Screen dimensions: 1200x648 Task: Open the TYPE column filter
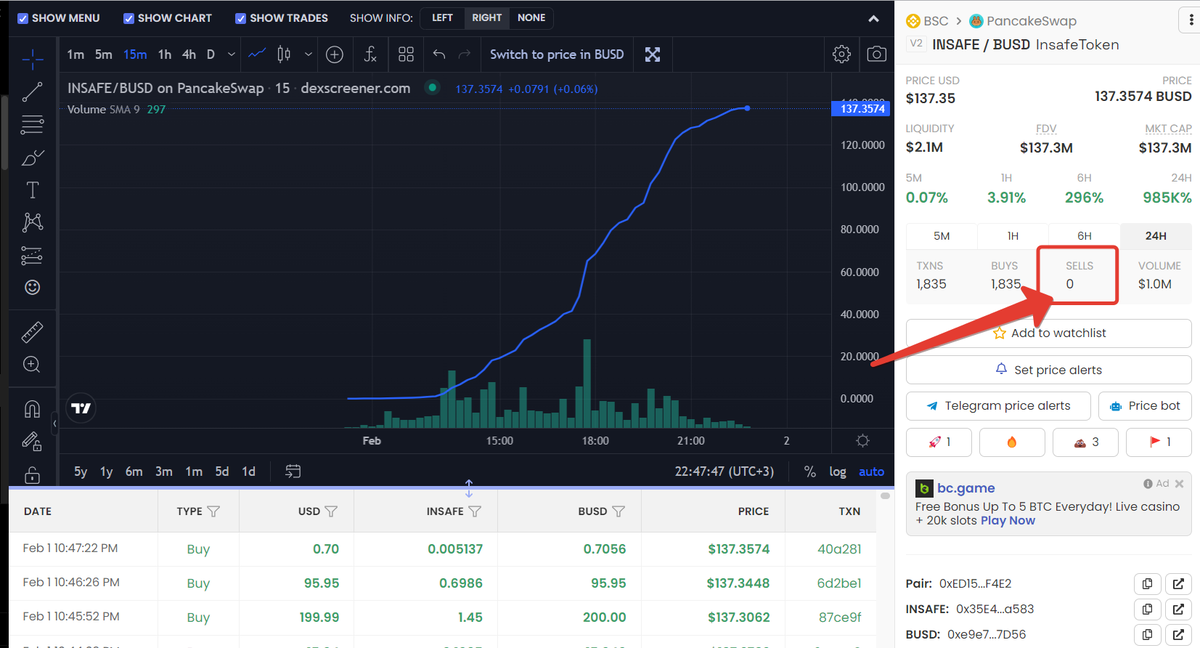[213, 511]
